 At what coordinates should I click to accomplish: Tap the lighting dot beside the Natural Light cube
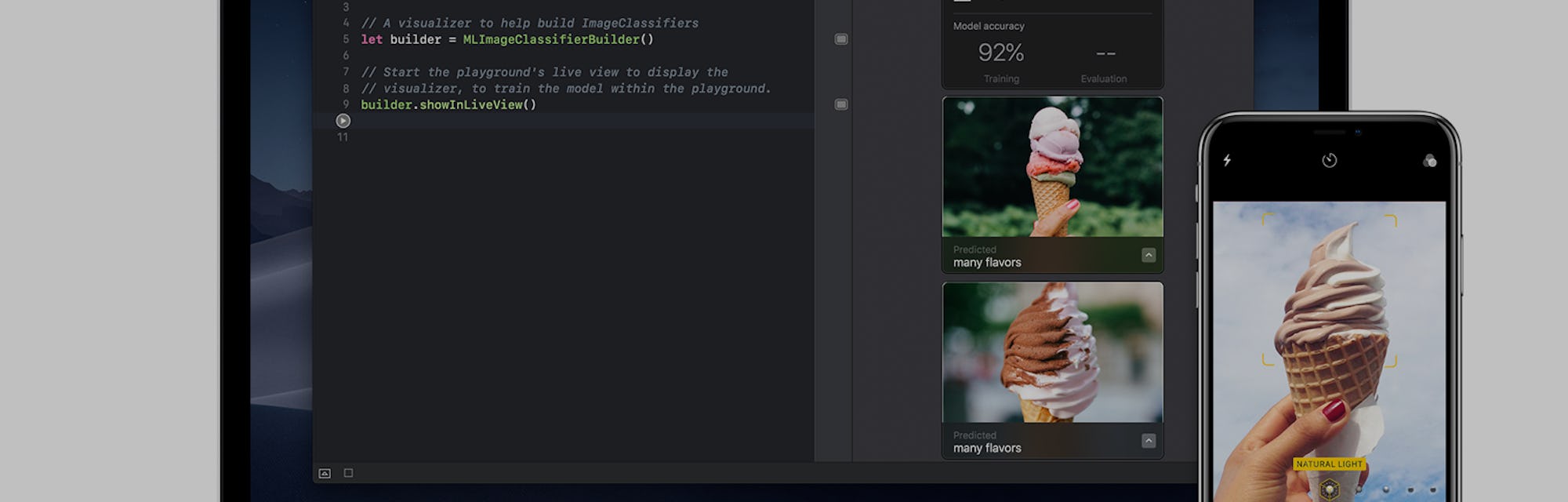tap(1359, 489)
